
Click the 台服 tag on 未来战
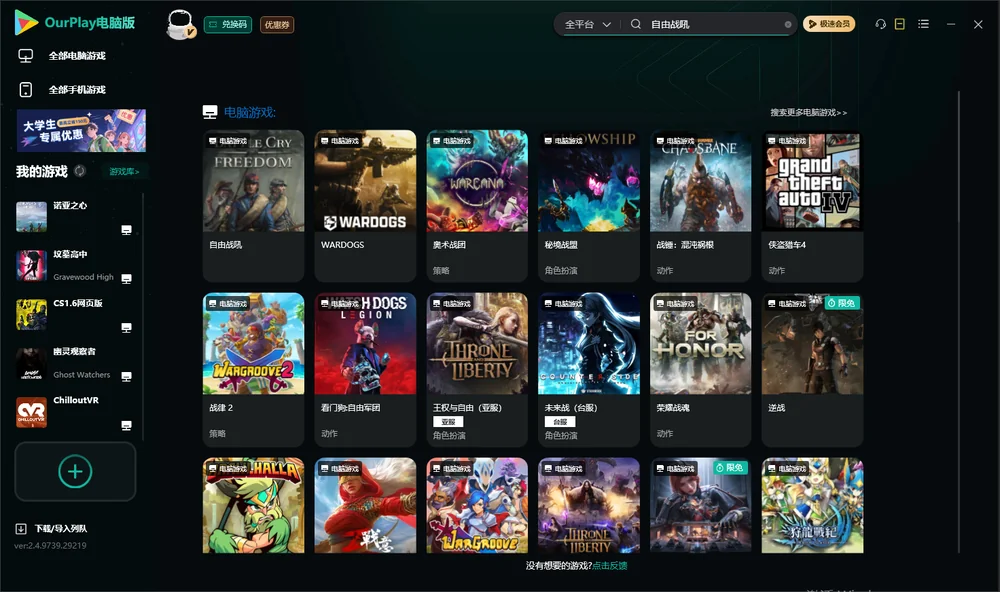pos(560,422)
